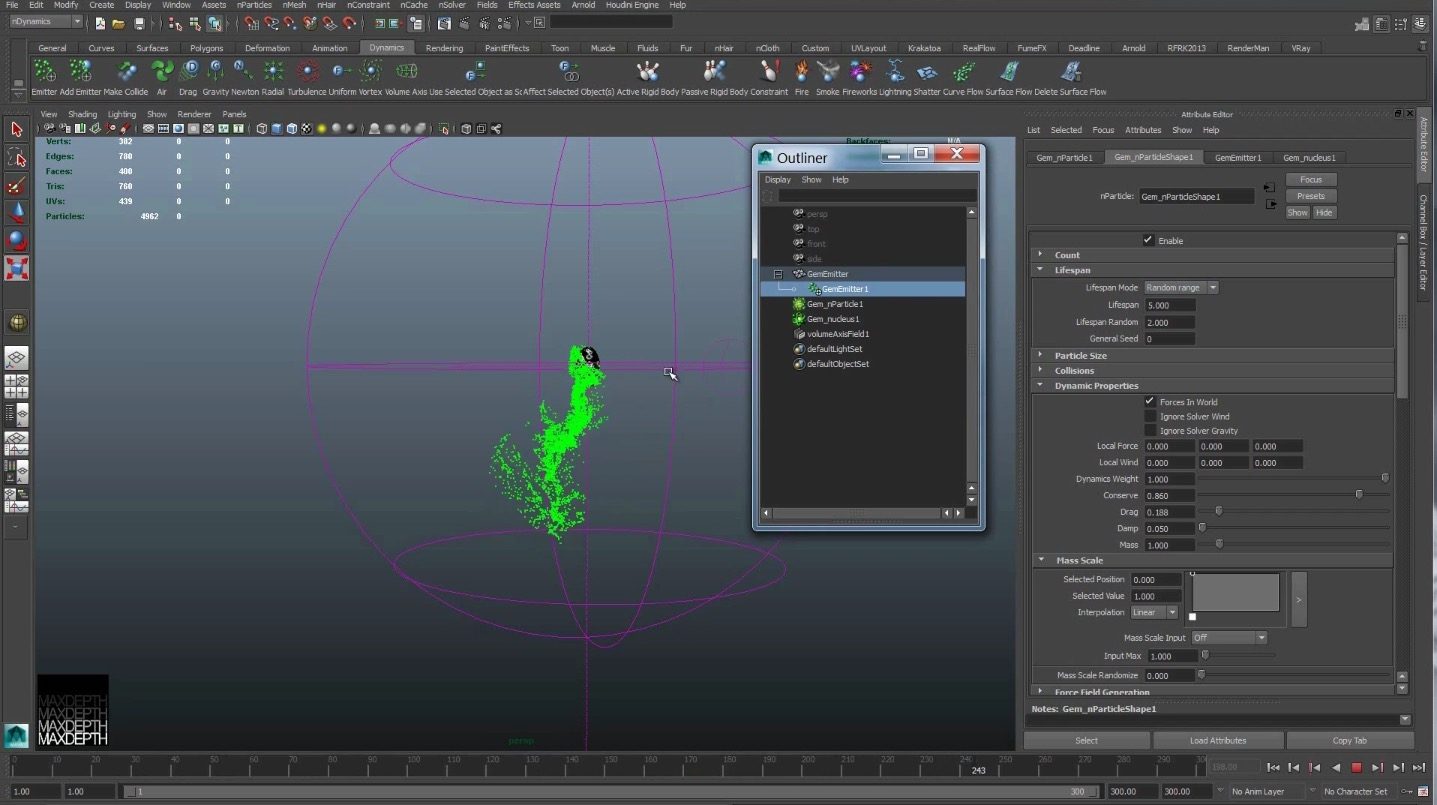Create a Newton field from shelf
The height and width of the screenshot is (805, 1437).
(244, 71)
